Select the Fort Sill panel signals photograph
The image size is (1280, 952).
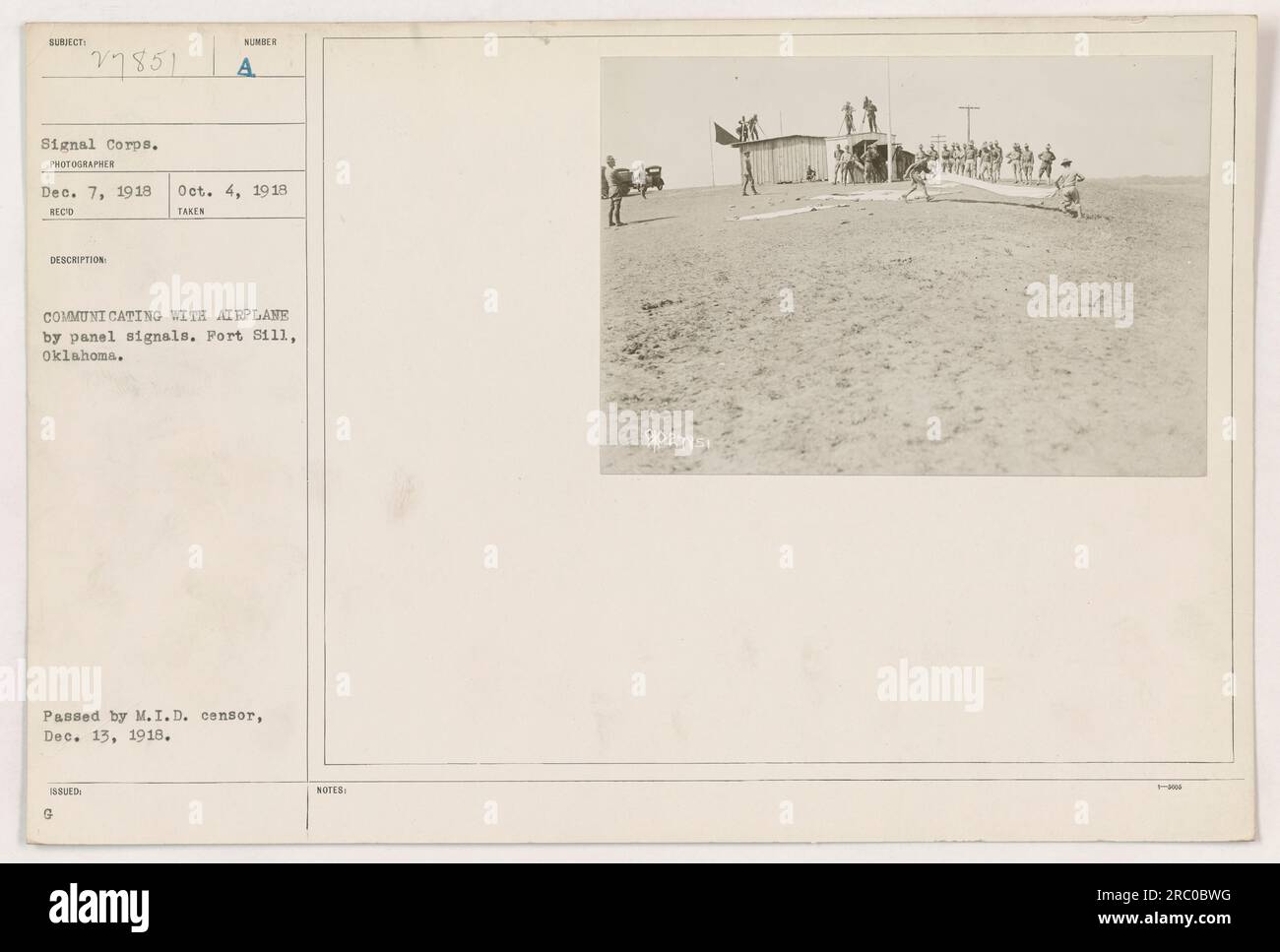click(x=904, y=266)
